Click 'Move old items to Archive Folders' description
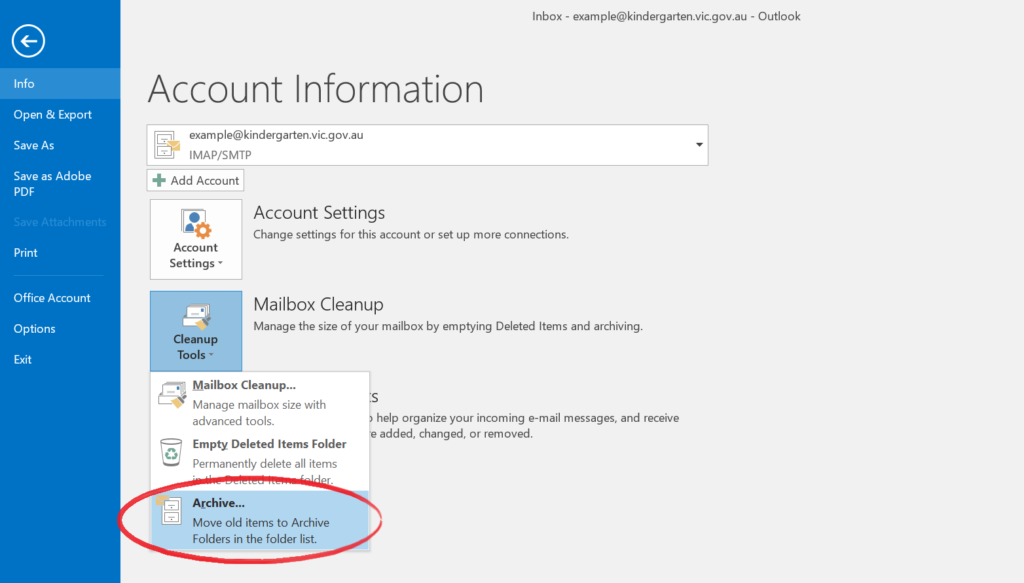Screen dimensions: 1024x583 coord(261,531)
